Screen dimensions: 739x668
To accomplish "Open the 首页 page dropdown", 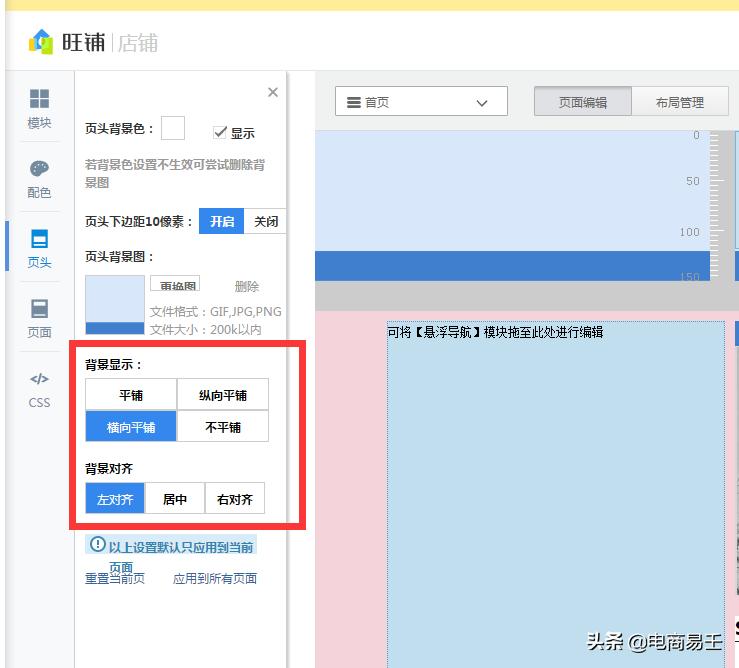I will coord(421,101).
